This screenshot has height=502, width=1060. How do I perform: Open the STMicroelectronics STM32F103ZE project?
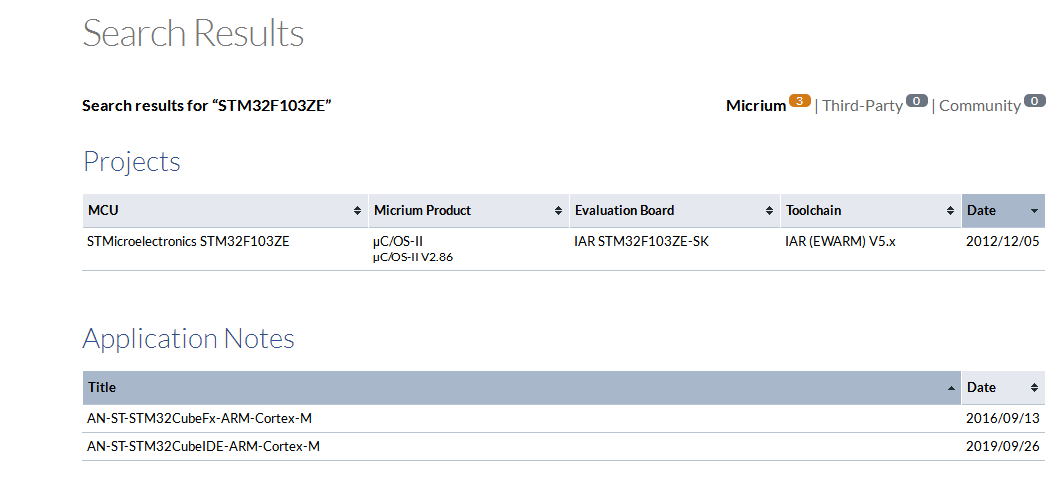(189, 241)
